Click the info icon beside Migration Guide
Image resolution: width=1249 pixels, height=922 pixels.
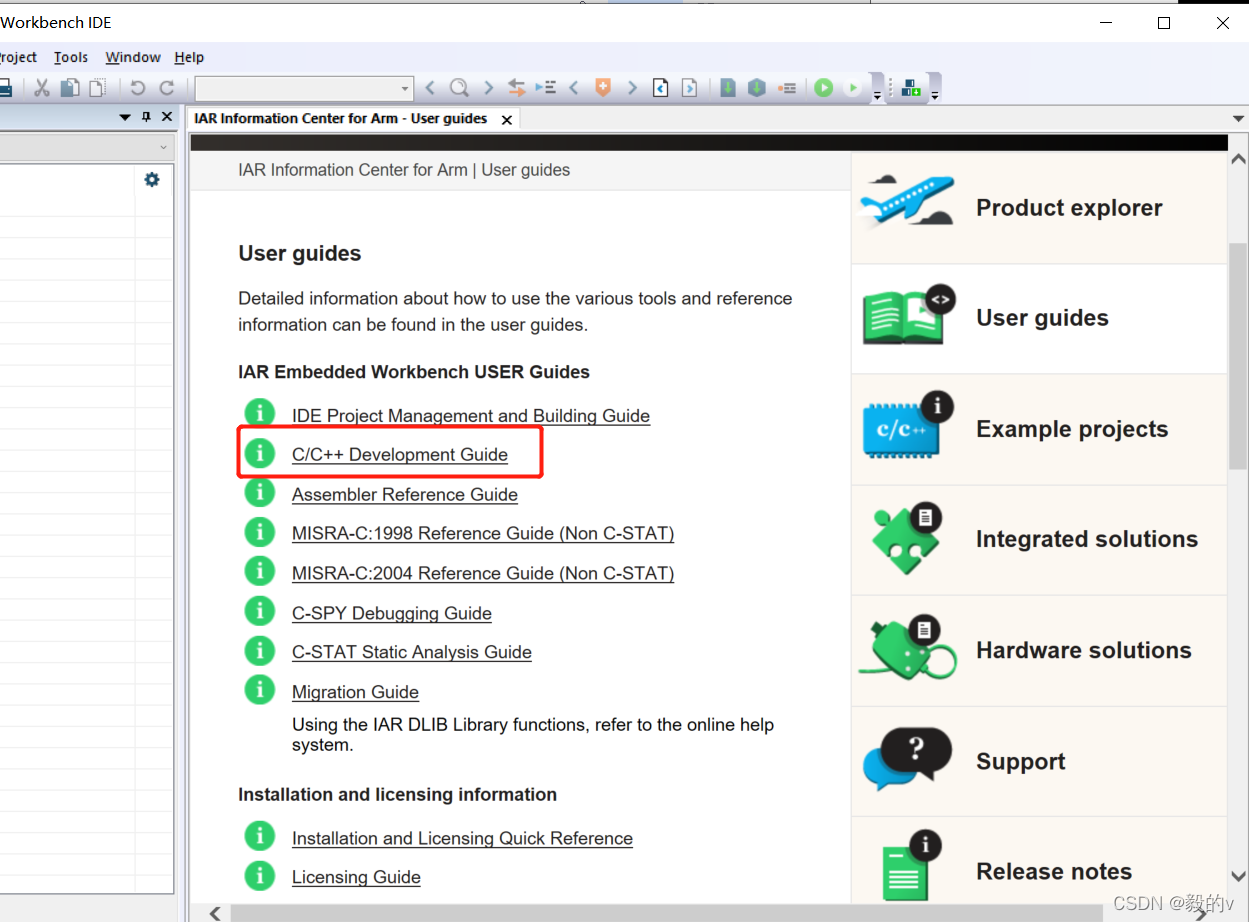click(260, 690)
